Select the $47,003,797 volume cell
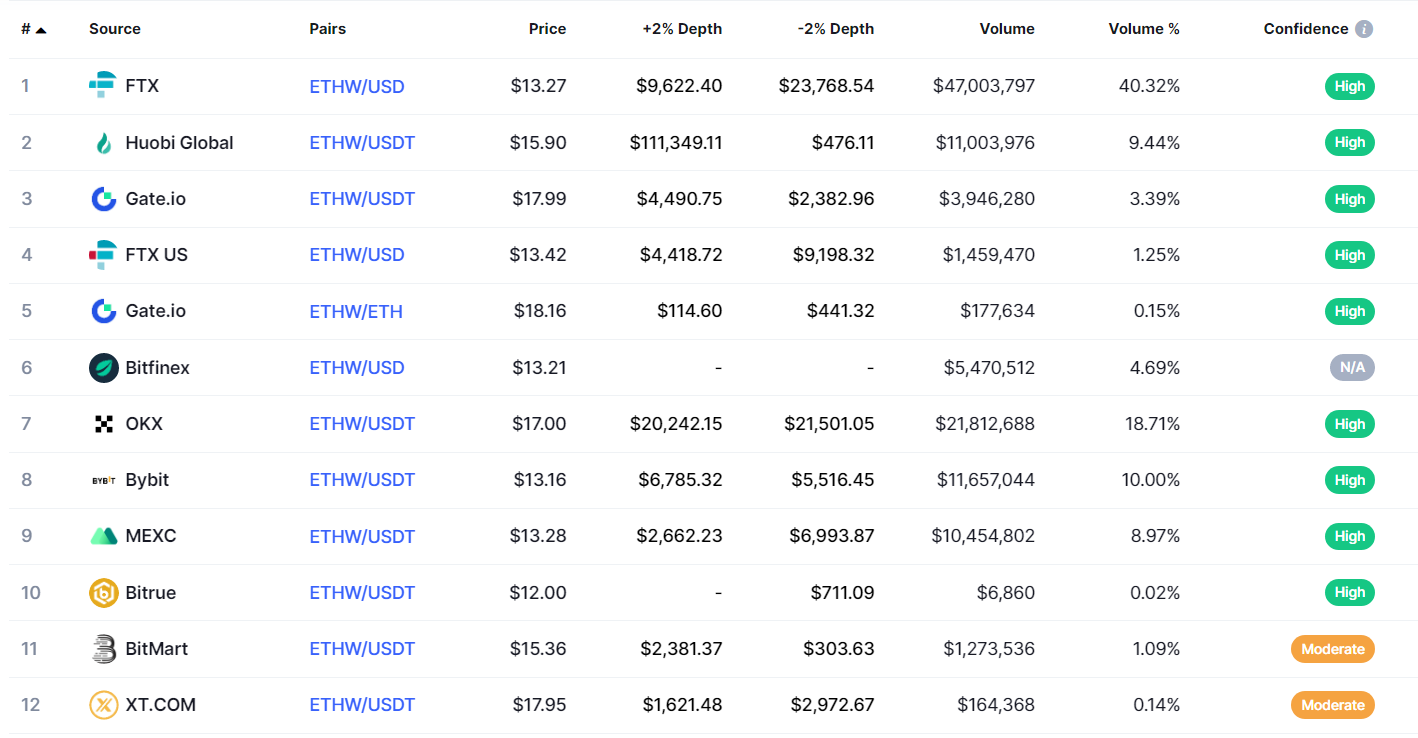The height and width of the screenshot is (738, 1418). tap(984, 86)
